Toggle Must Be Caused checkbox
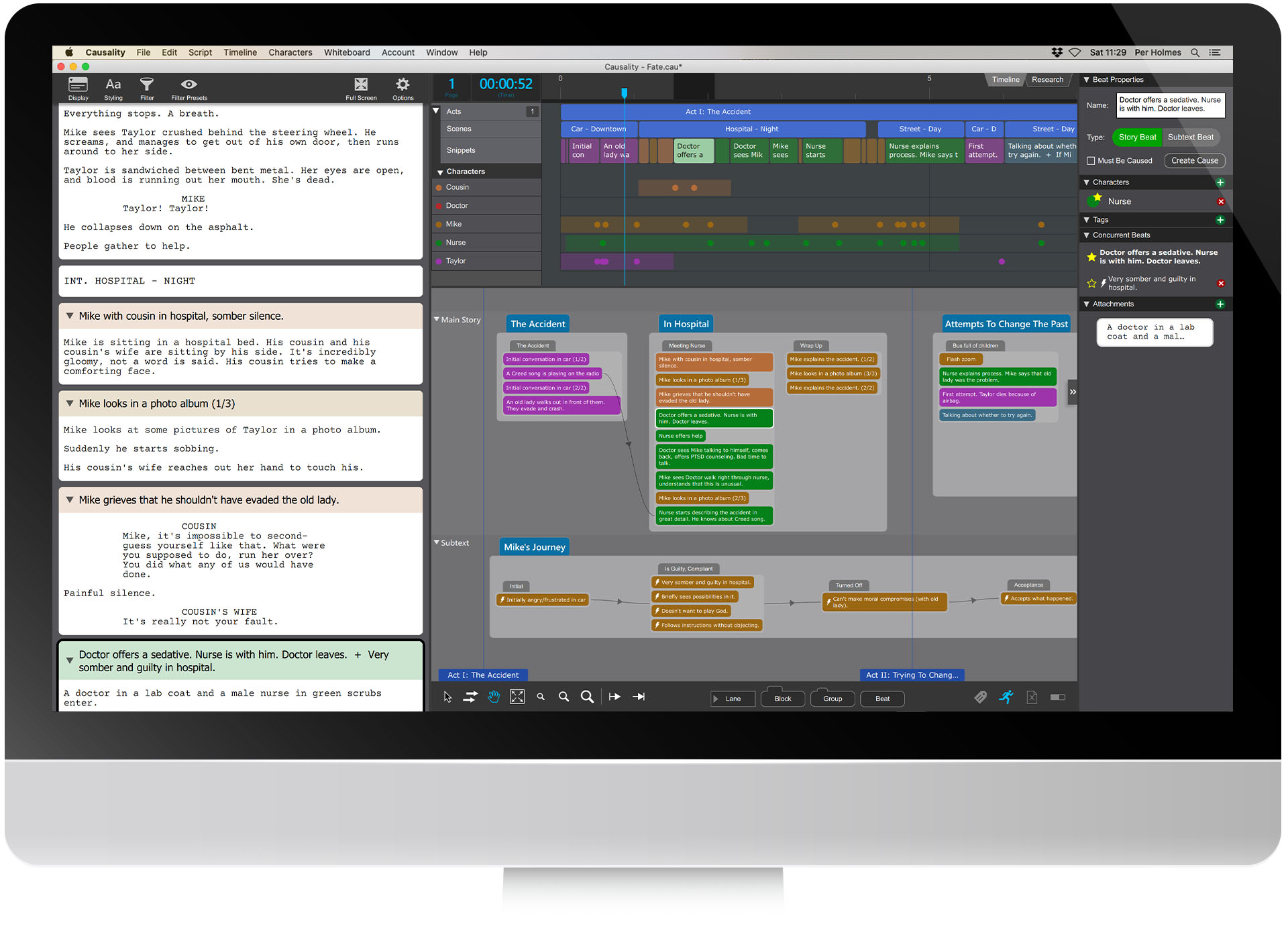 tap(1094, 160)
